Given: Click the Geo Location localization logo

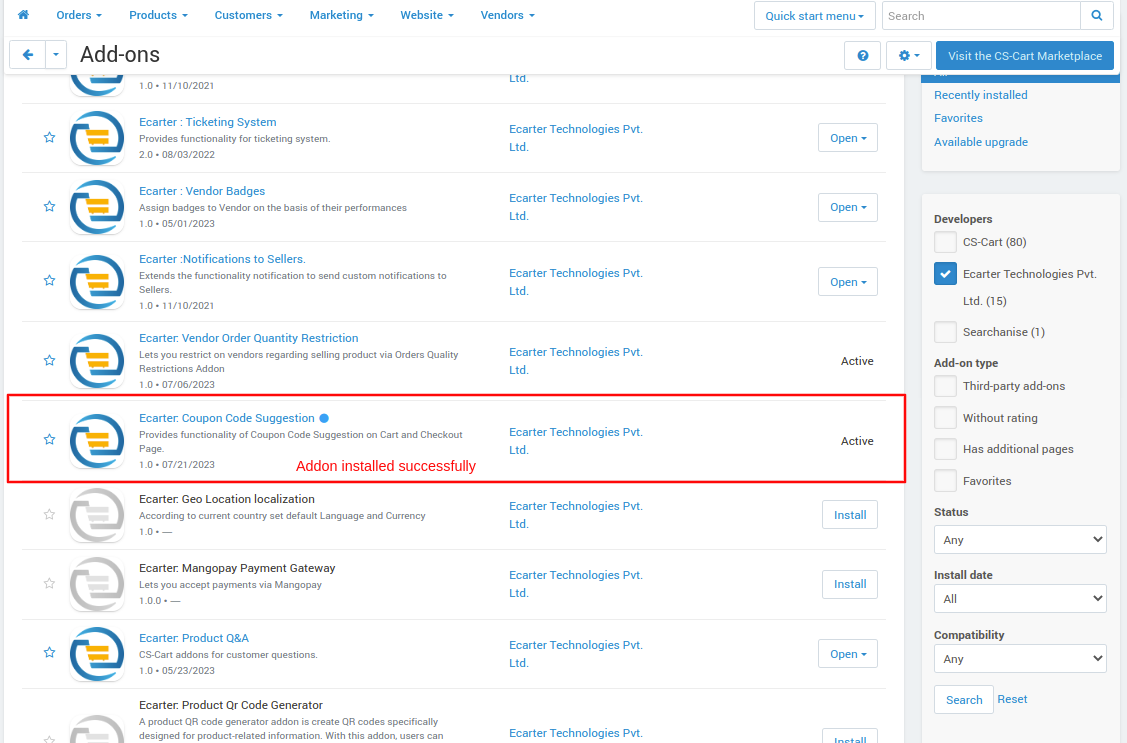Looking at the screenshot, I should (97, 515).
